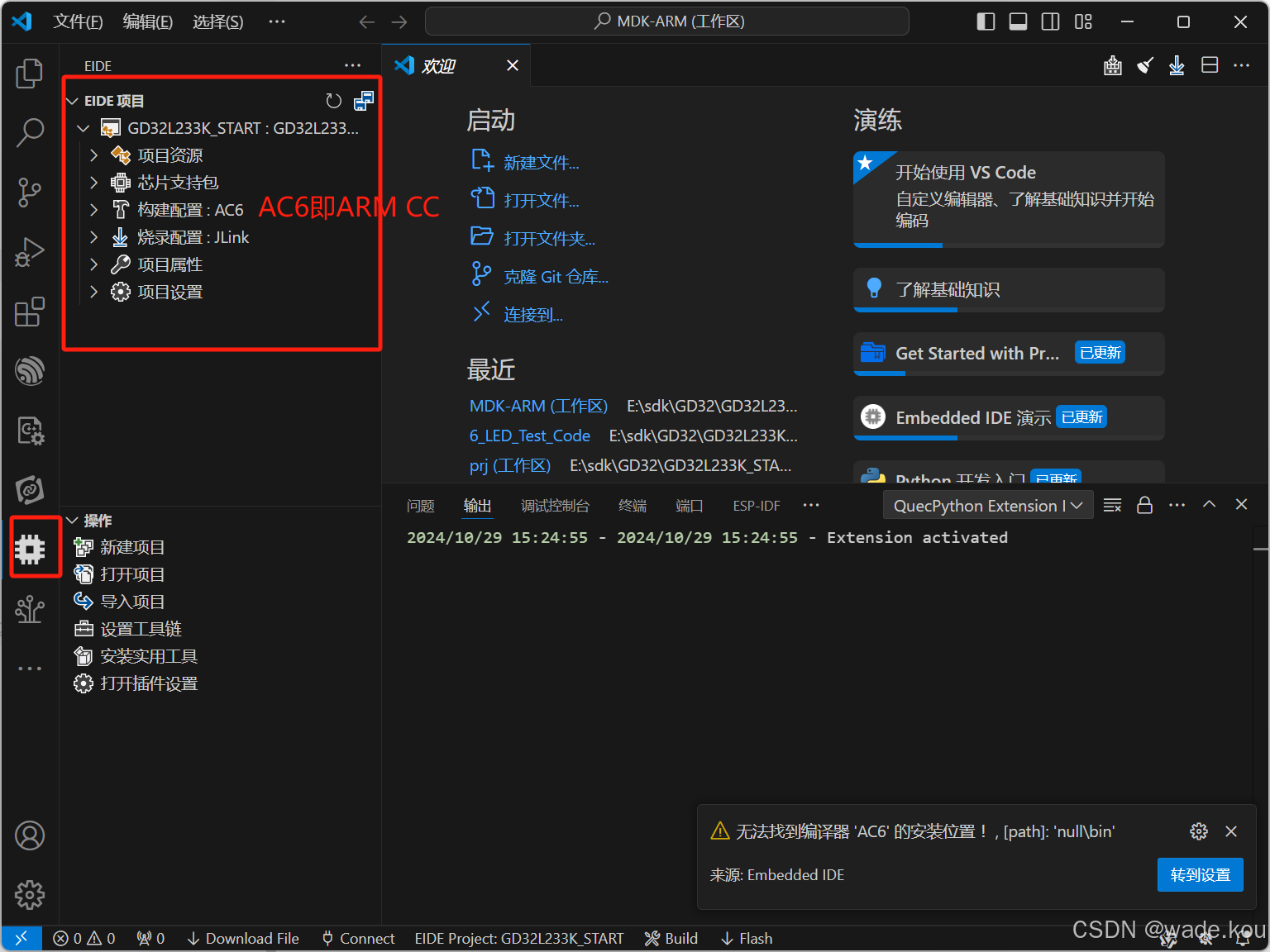The height and width of the screenshot is (952, 1270).
Task: Switch to the 终端 panel tab
Action: click(x=633, y=506)
